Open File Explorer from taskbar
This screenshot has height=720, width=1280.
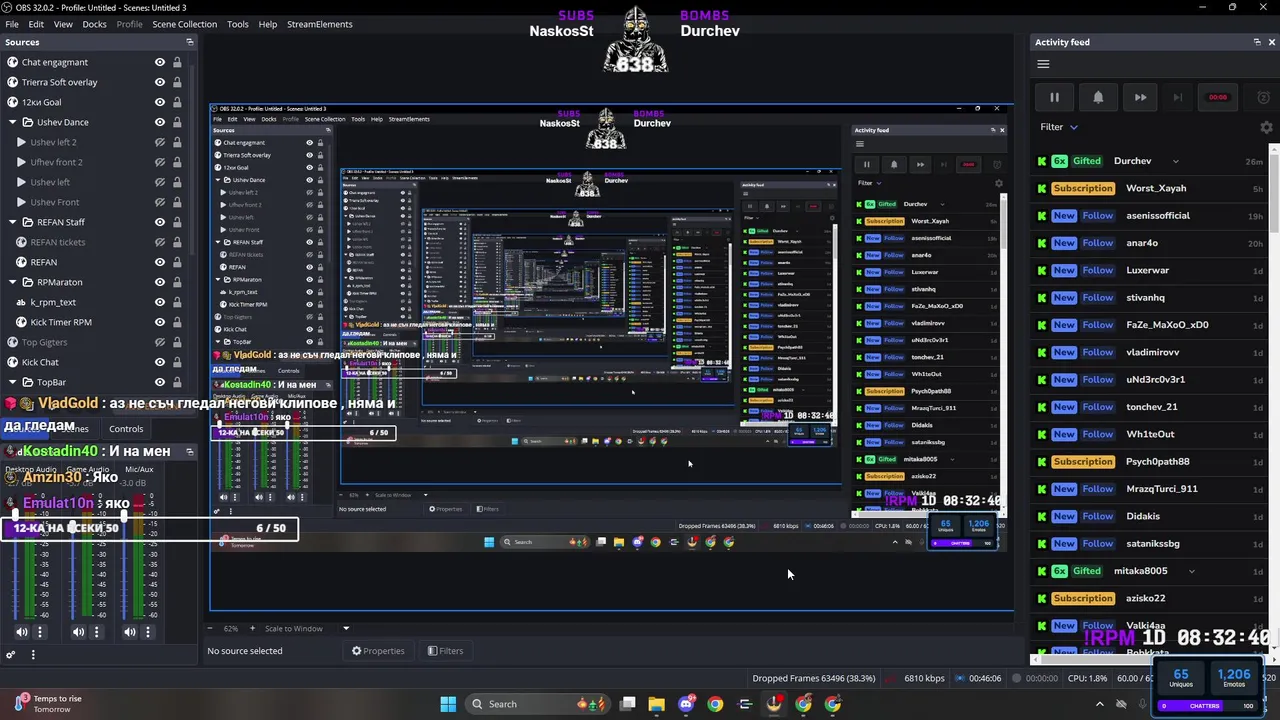coord(656,704)
